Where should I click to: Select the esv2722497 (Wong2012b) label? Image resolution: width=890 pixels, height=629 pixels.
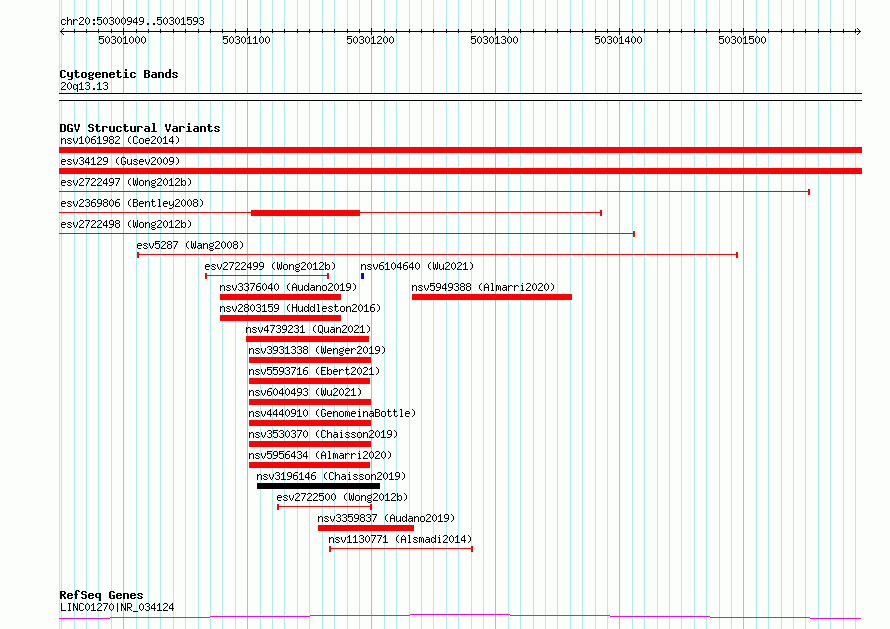[x=126, y=182]
